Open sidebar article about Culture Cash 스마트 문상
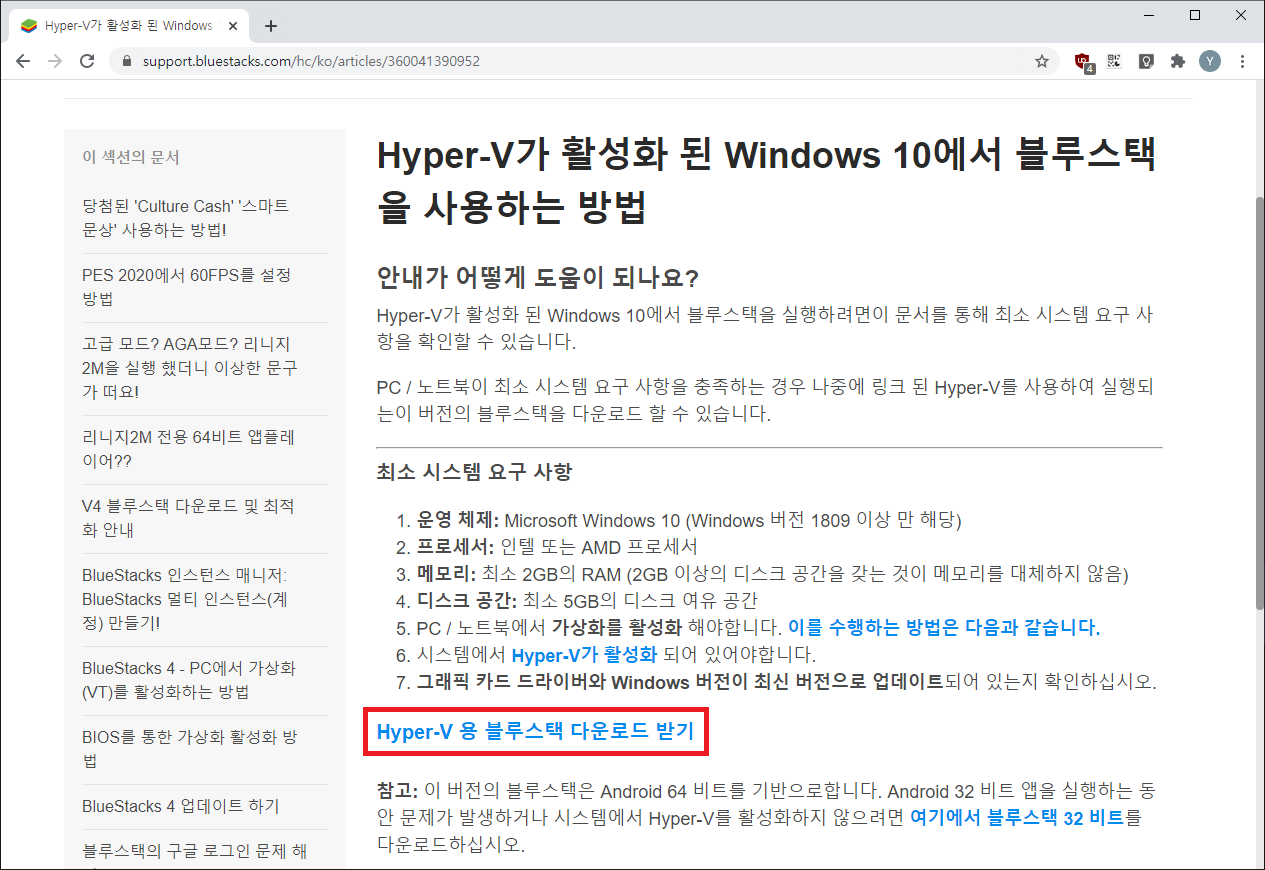The width and height of the screenshot is (1265, 870). 185,218
